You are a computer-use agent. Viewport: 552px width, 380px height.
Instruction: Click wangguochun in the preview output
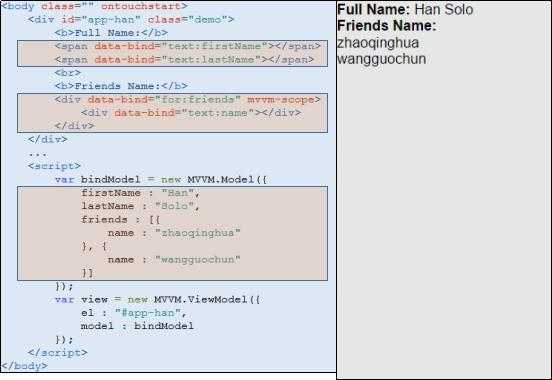[x=382, y=59]
